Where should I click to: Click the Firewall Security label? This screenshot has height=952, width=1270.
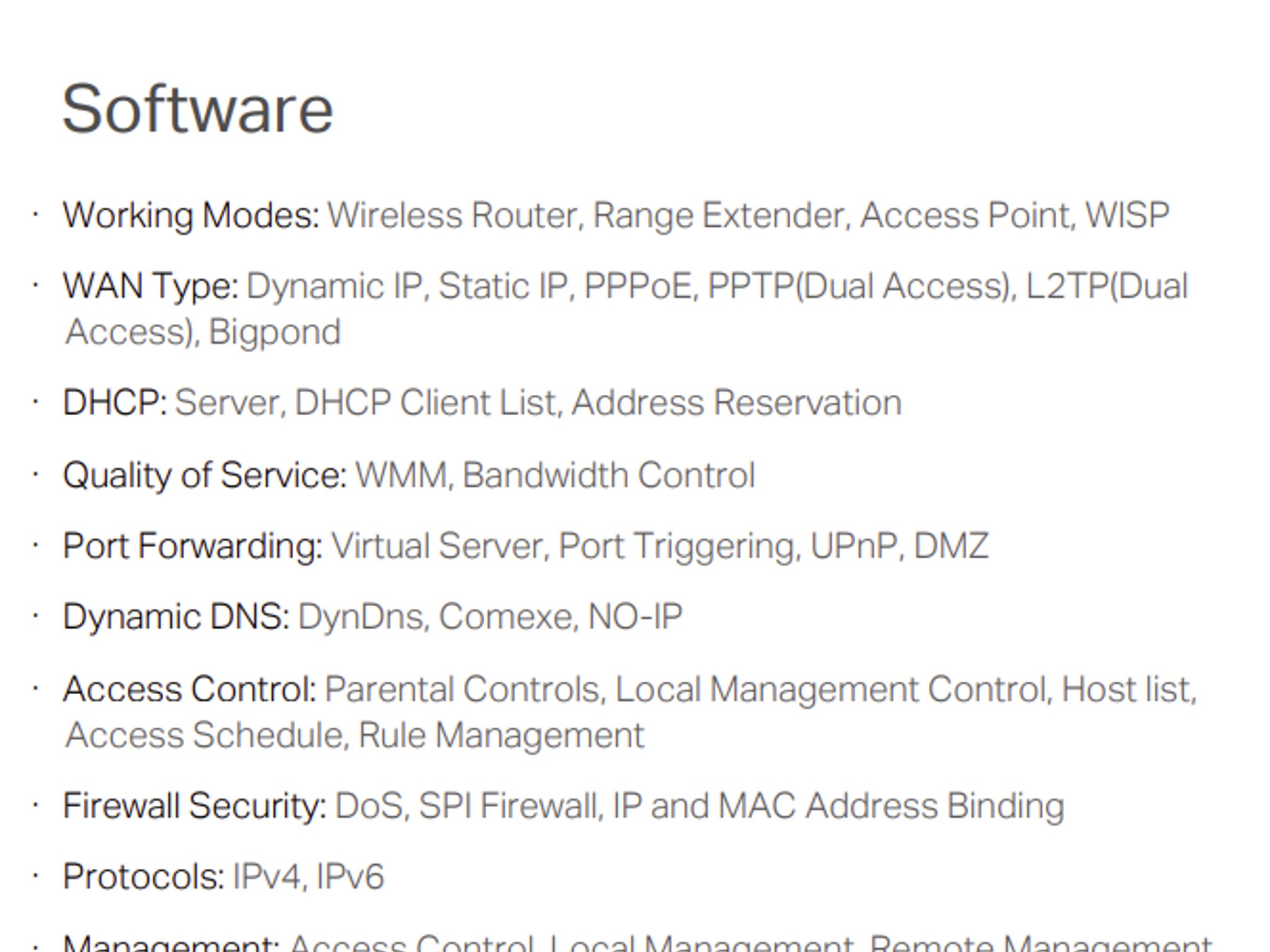click(195, 806)
